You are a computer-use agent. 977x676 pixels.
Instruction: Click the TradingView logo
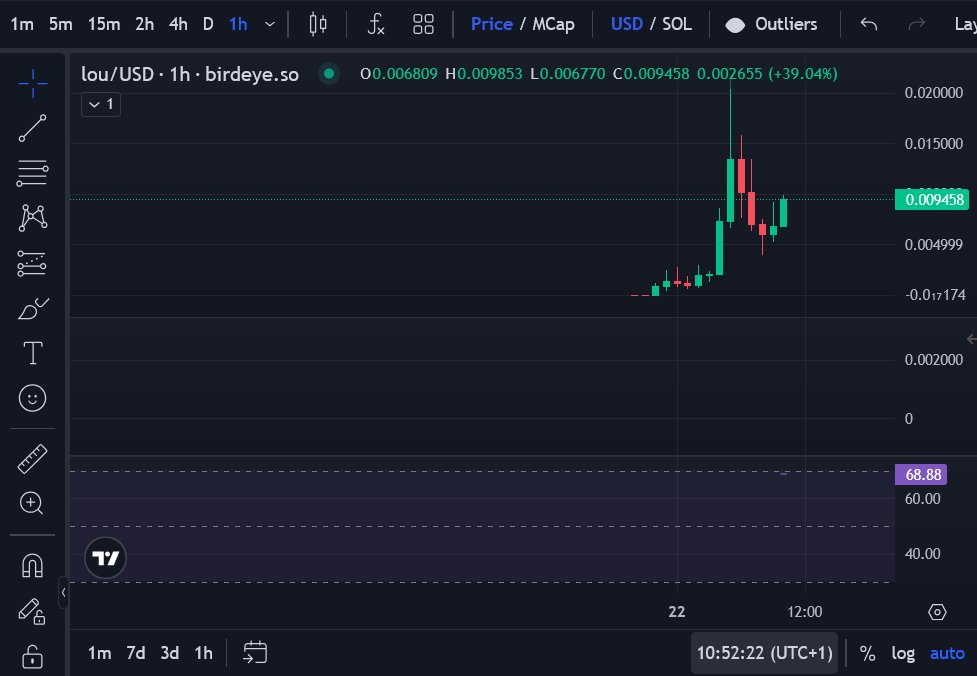click(x=105, y=558)
